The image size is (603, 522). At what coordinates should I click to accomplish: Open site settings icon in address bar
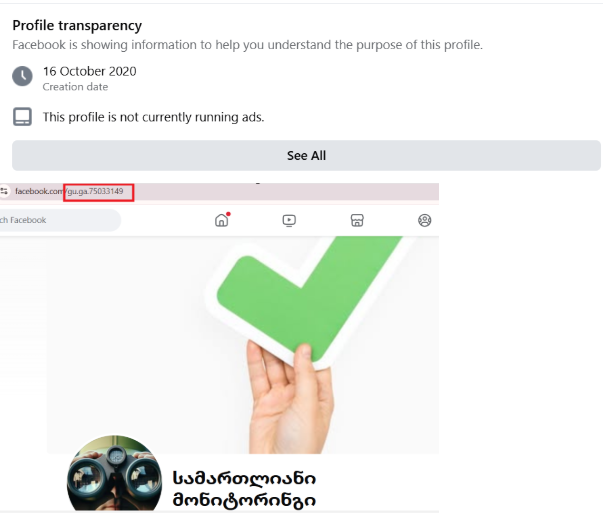(x=4, y=191)
